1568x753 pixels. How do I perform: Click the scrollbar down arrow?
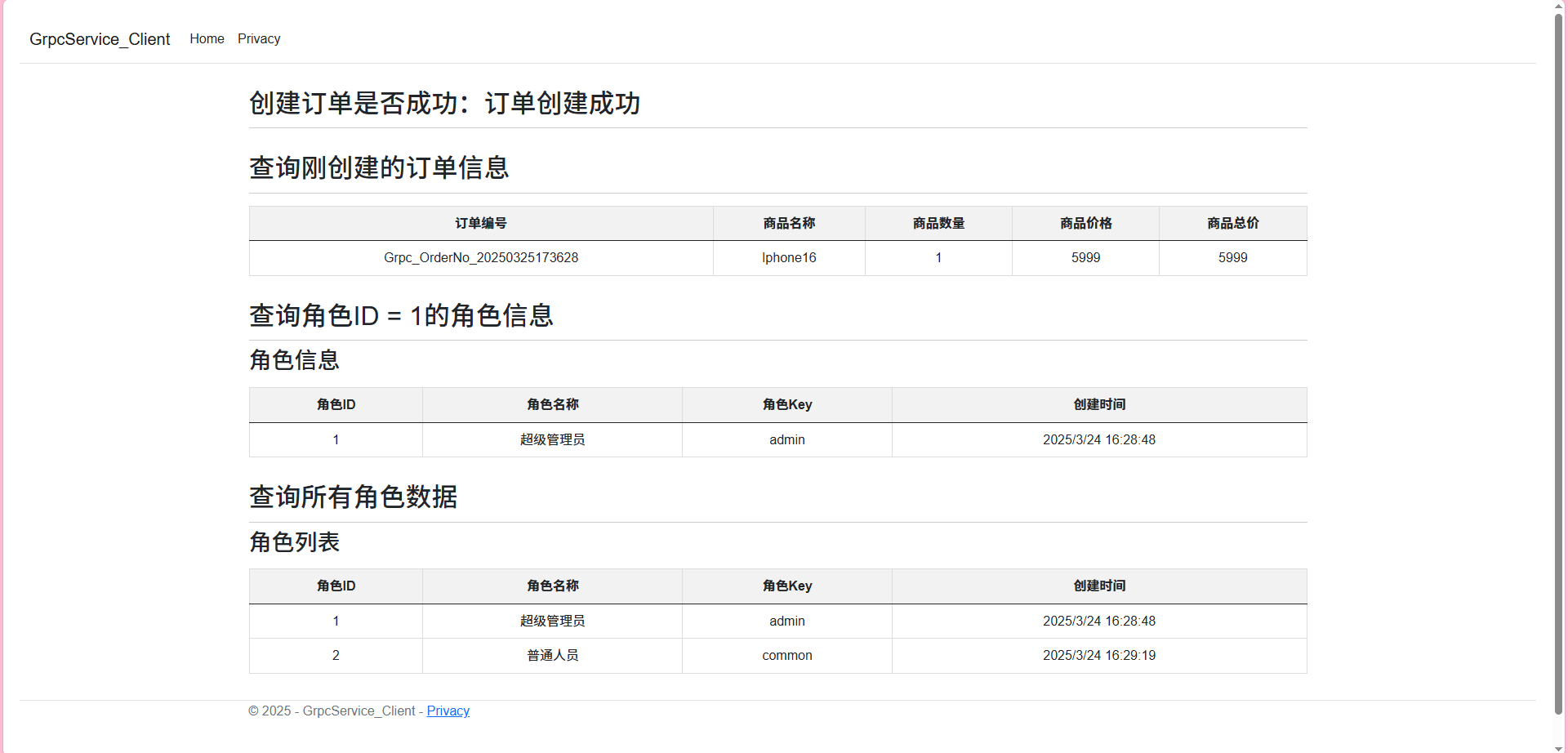[1559, 747]
